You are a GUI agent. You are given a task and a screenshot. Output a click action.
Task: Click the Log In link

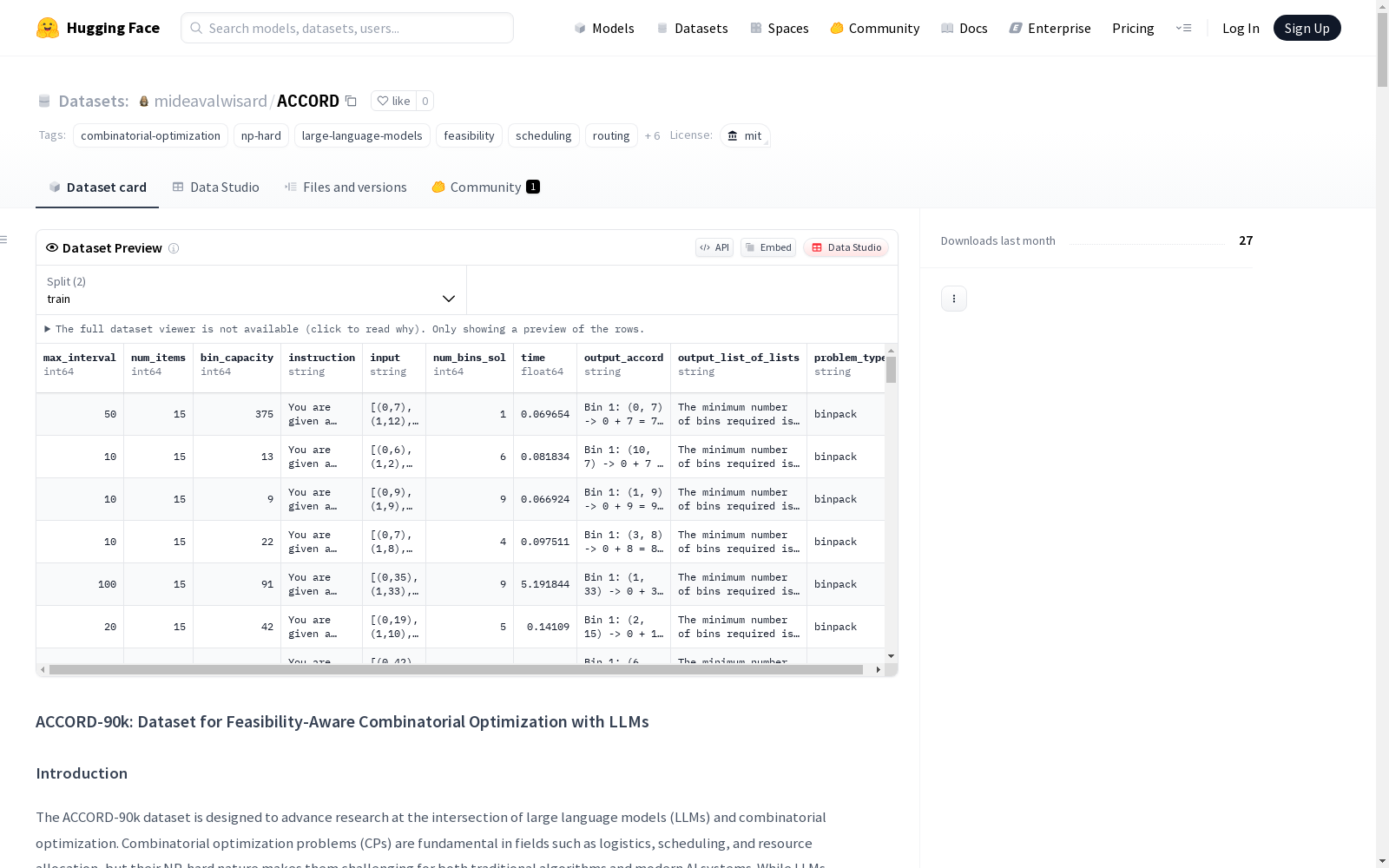point(1241,28)
